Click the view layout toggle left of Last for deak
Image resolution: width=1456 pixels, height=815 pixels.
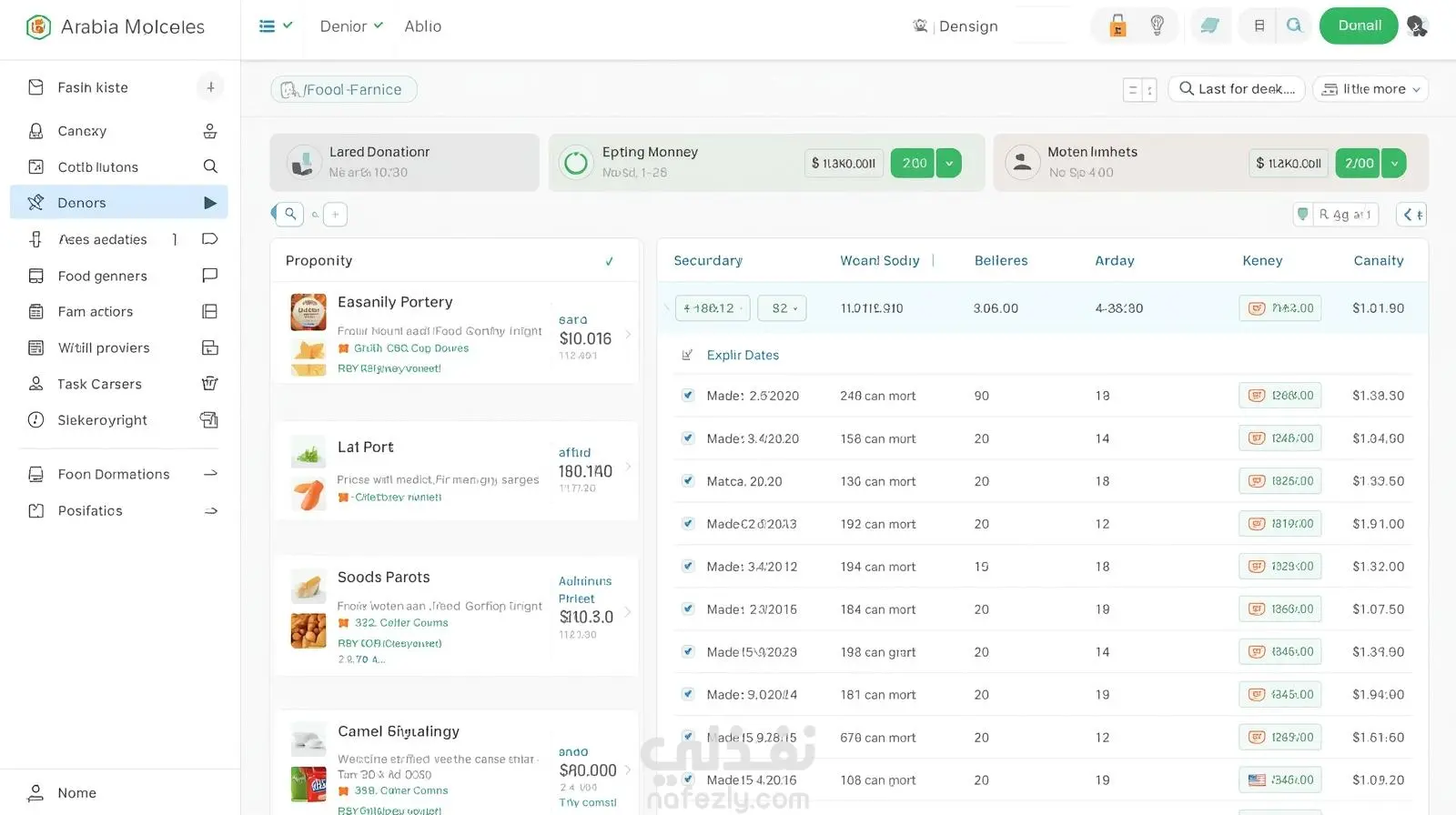tap(1139, 89)
